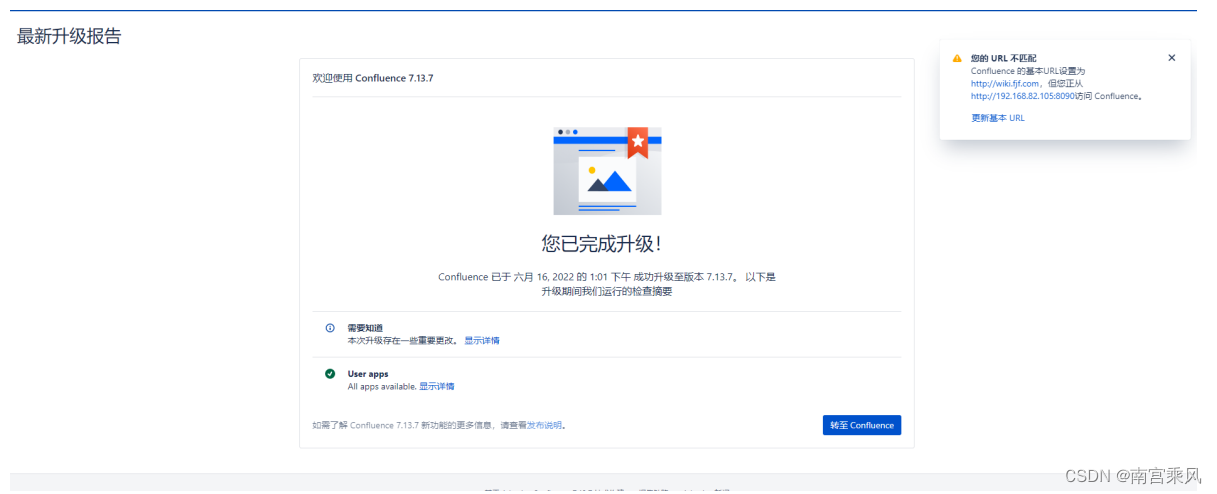Click the yellow warning triangle icon

957,58
